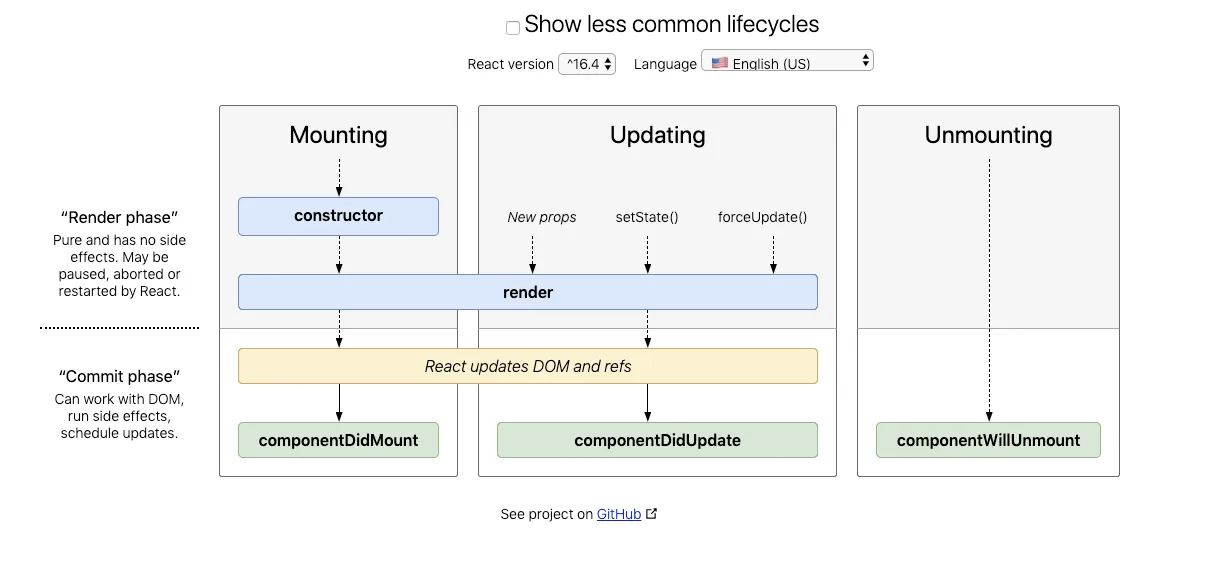Image resolution: width=1230 pixels, height=573 pixels.
Task: Open the React version dropdown
Action: pyautogui.click(x=587, y=64)
